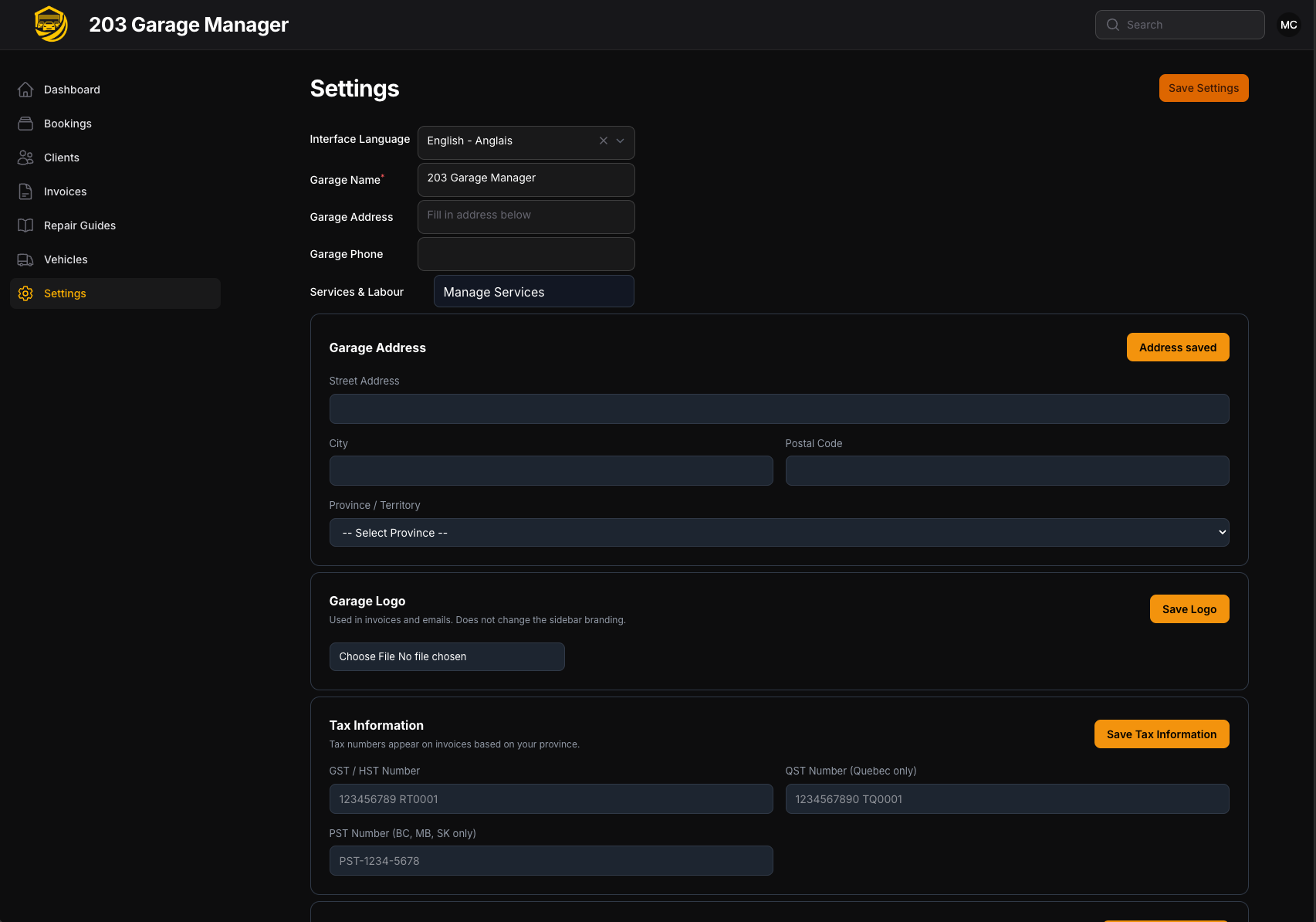The height and width of the screenshot is (922, 1316).
Task: Go to Vehicles section
Action: 115,259
